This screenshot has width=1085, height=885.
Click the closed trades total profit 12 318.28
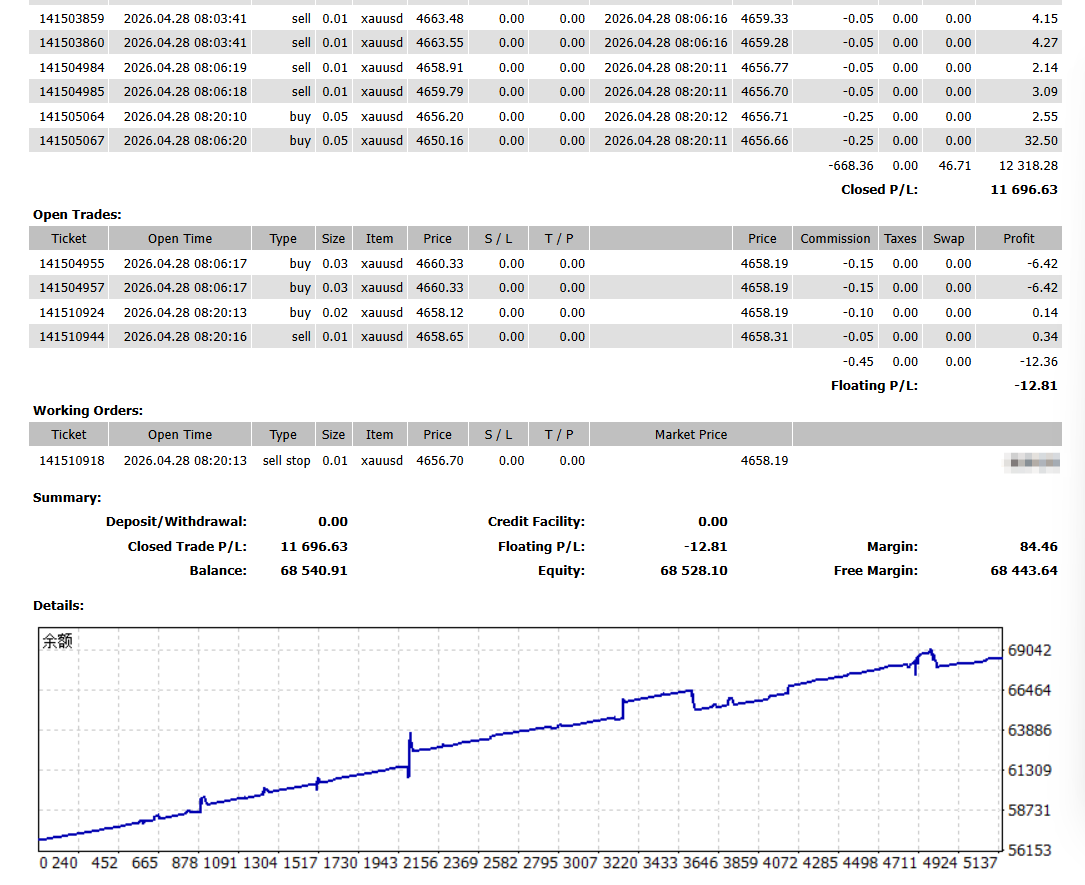pos(1028,166)
